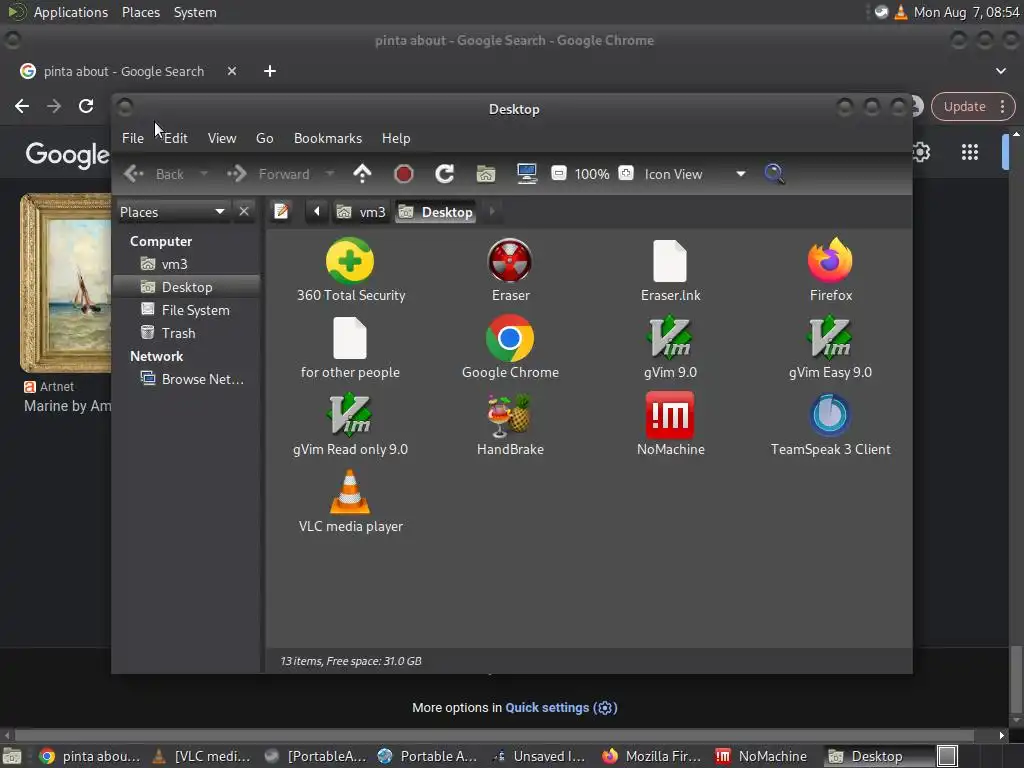Click the Chrome Update button
1024x768 pixels.
(x=973, y=106)
